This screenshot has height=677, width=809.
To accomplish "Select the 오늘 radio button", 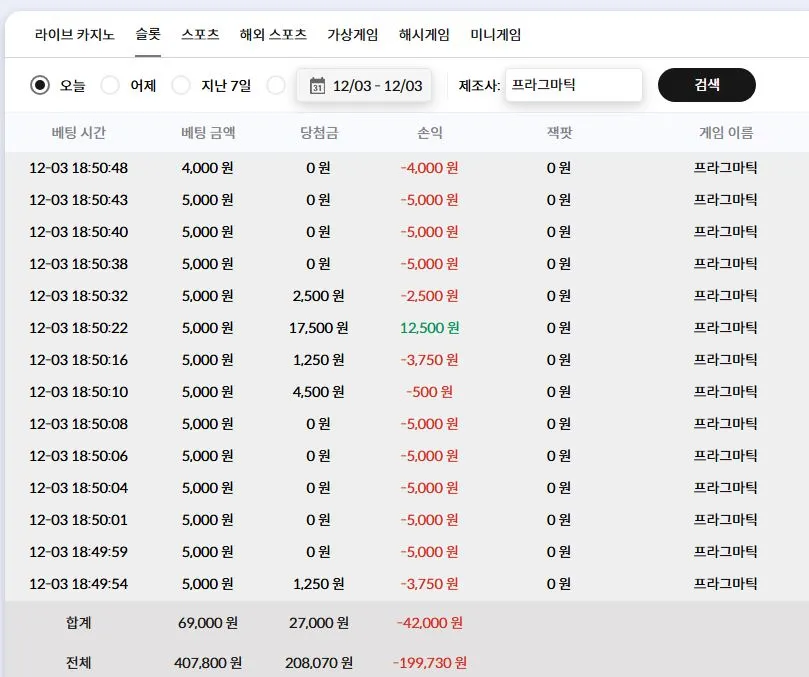I will (x=40, y=85).
